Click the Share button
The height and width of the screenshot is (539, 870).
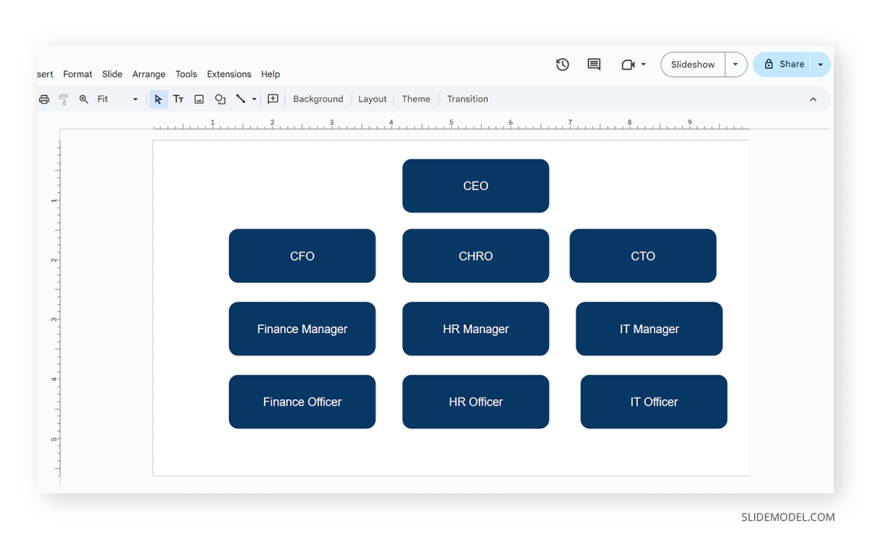(x=783, y=64)
